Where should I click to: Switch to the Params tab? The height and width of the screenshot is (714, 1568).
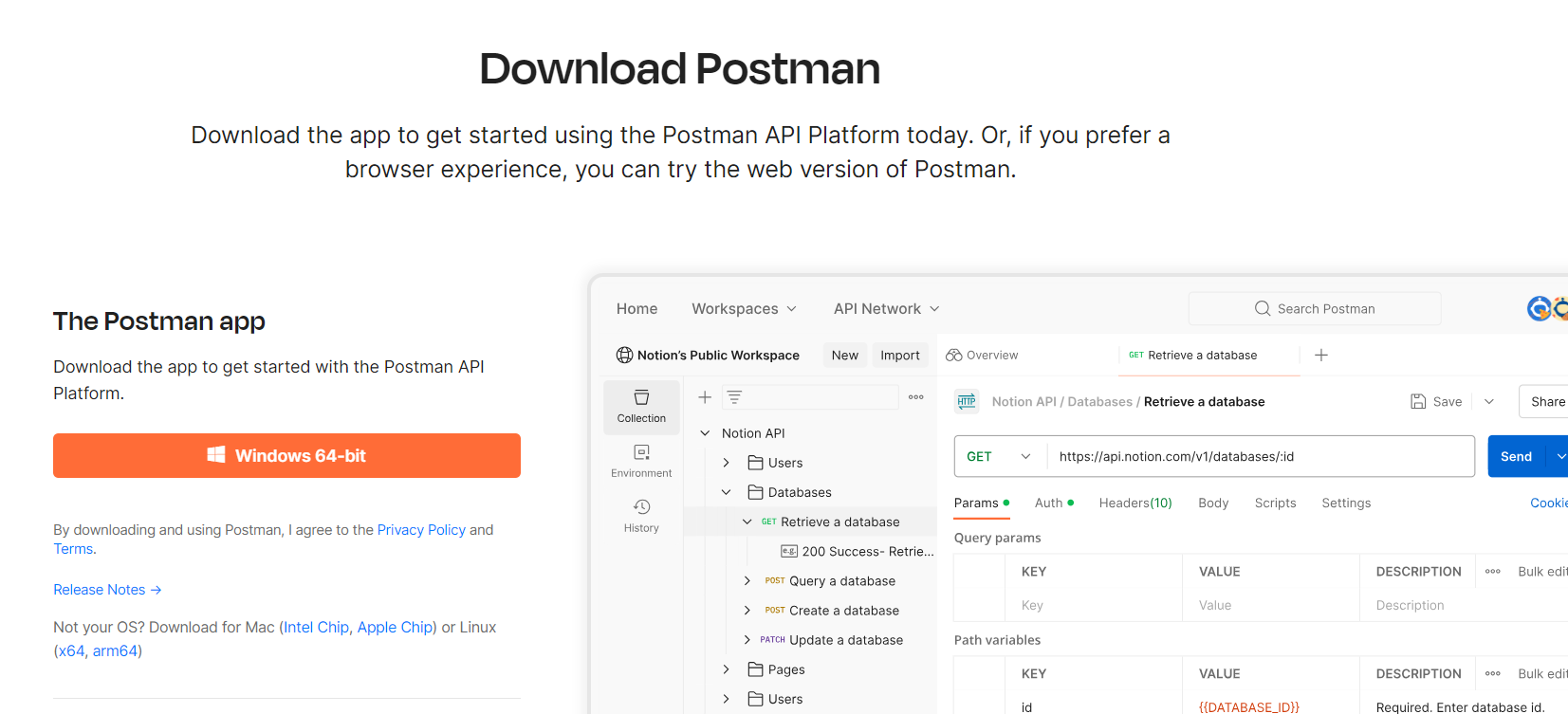(982, 503)
